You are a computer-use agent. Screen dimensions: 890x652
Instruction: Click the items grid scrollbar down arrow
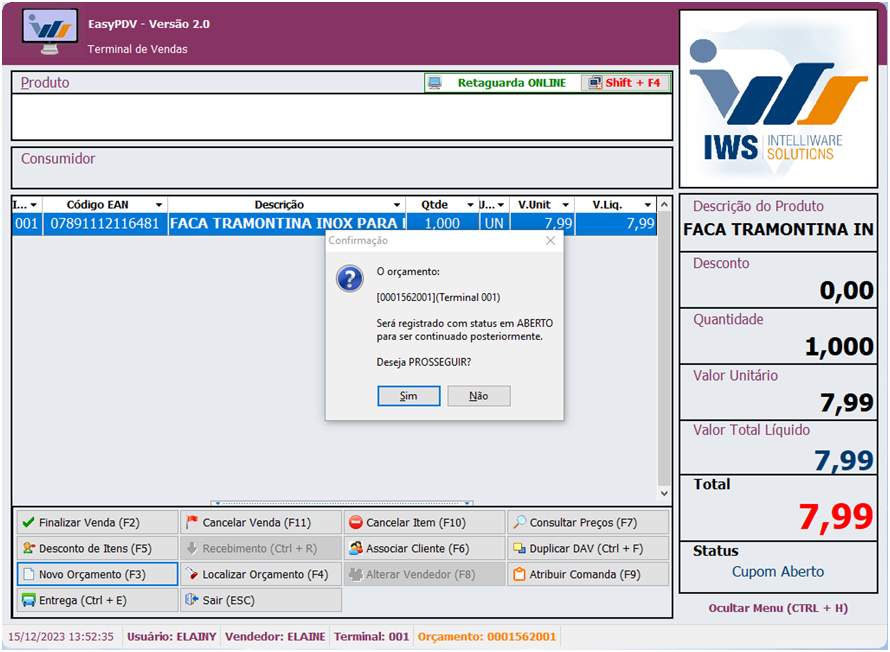click(x=664, y=493)
